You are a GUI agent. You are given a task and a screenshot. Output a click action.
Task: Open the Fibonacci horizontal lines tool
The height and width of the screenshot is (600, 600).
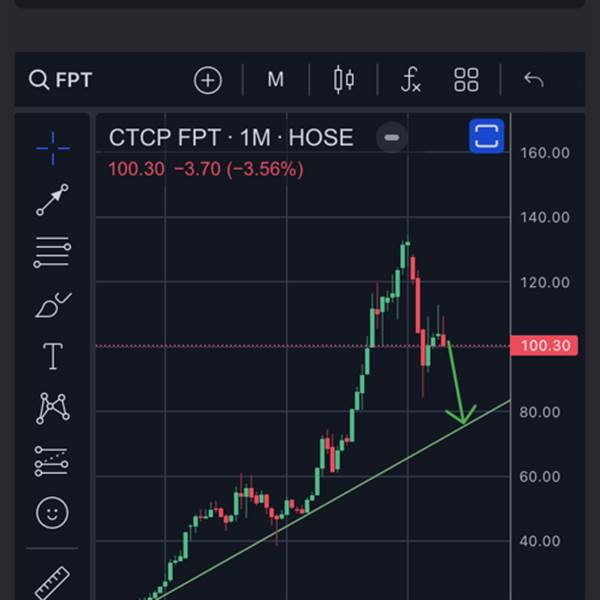[x=52, y=251]
